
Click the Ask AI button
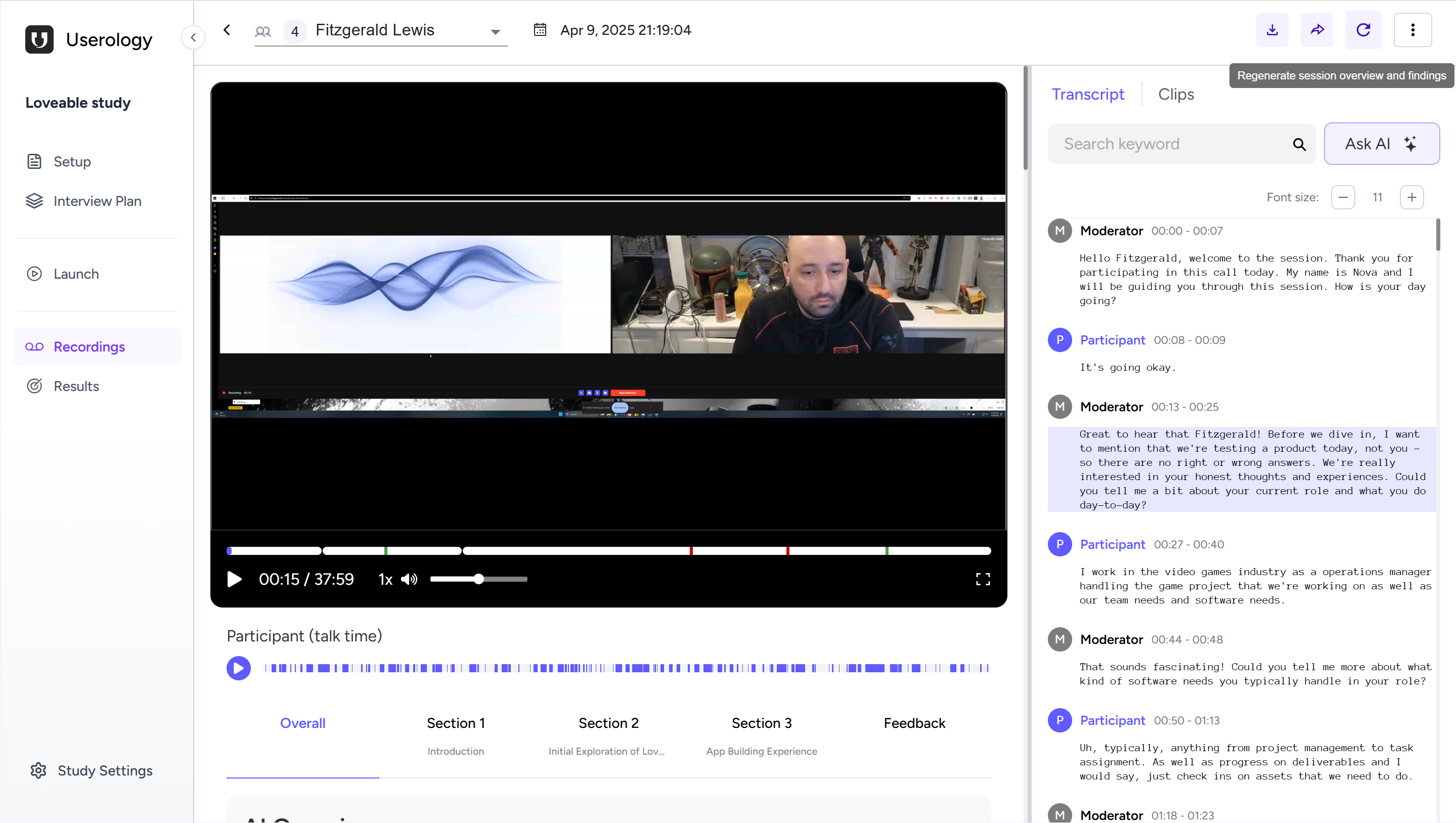click(1381, 143)
